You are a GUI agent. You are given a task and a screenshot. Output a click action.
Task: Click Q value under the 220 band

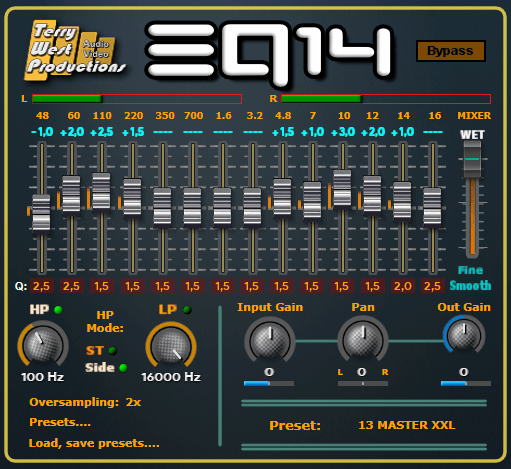click(x=132, y=286)
